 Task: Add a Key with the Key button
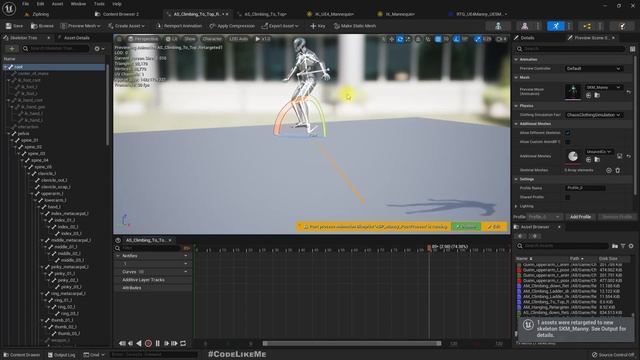[x=318, y=26]
